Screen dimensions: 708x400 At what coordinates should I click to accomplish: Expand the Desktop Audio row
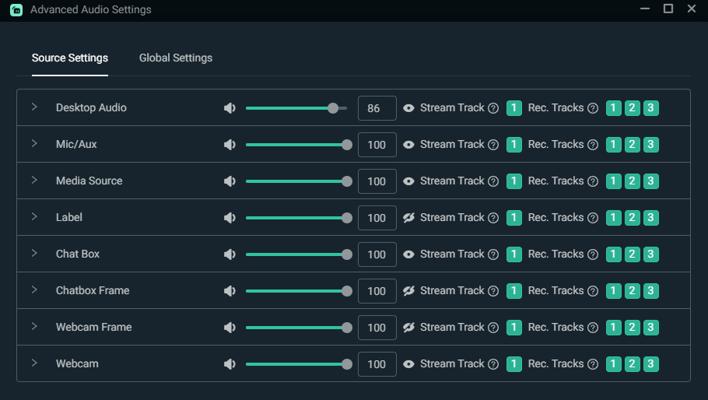pyautogui.click(x=34, y=107)
